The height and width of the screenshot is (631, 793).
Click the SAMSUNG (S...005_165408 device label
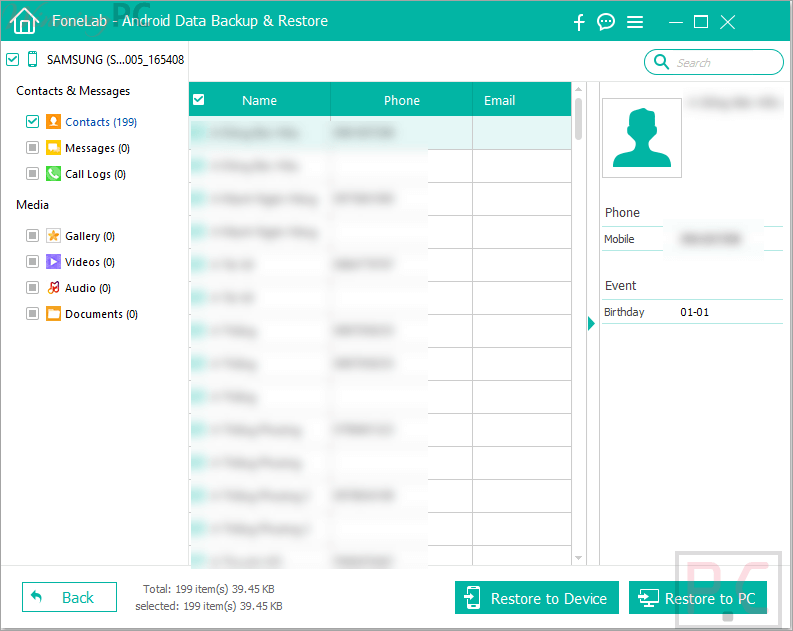(115, 60)
